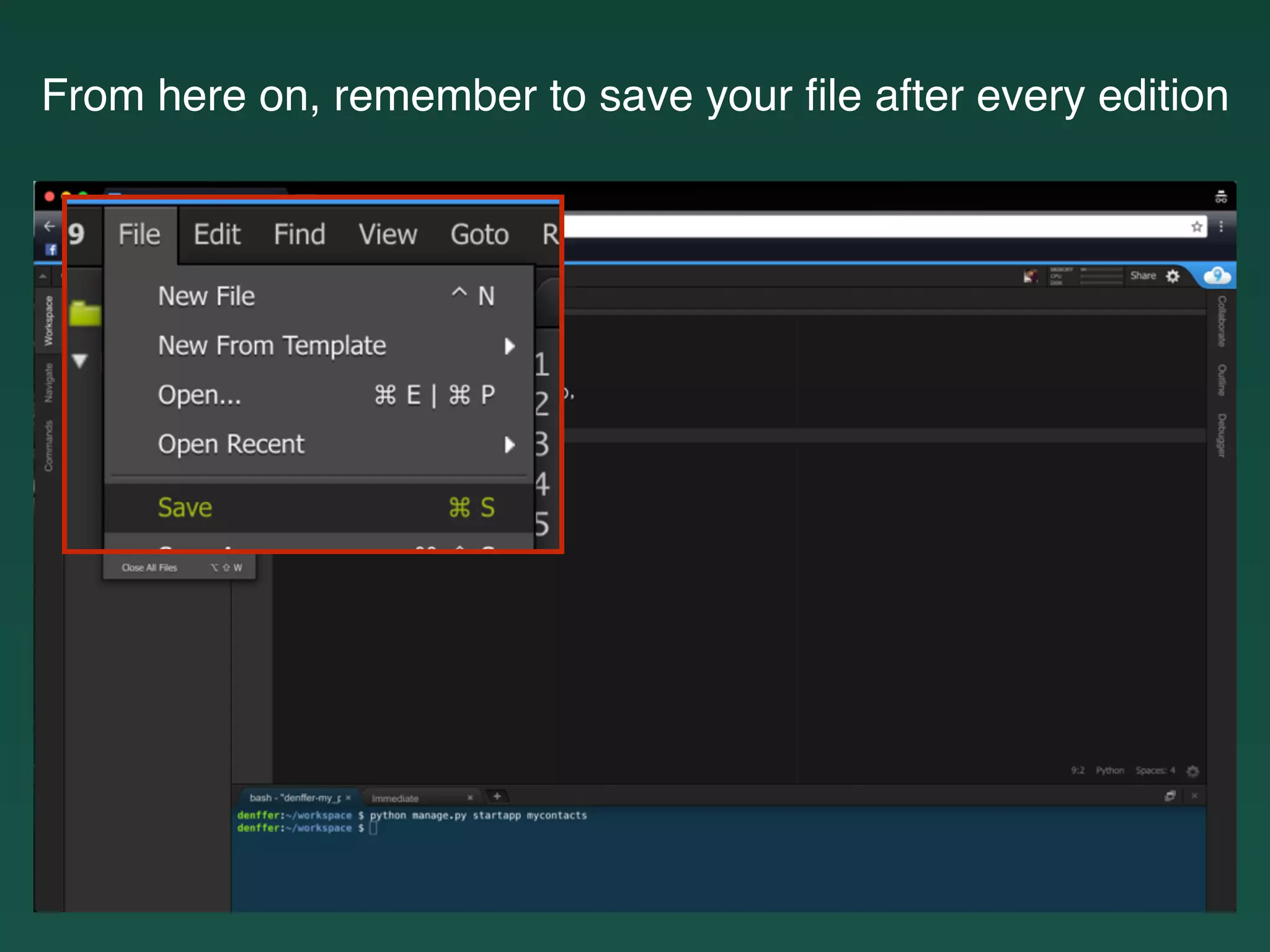Switch to the Immediate tab
1270x952 pixels.
pos(395,798)
